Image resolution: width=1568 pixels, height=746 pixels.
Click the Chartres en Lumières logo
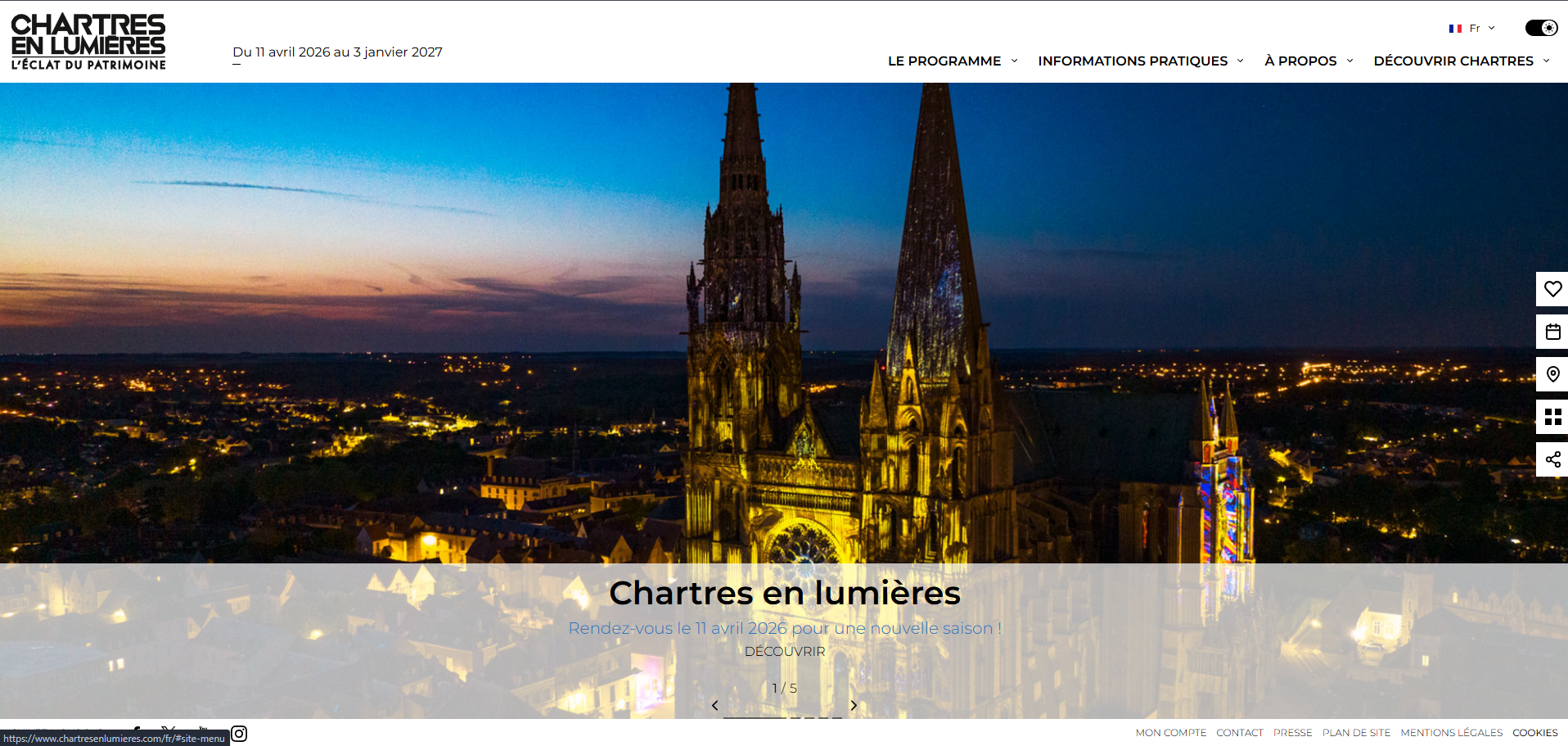pos(88,42)
